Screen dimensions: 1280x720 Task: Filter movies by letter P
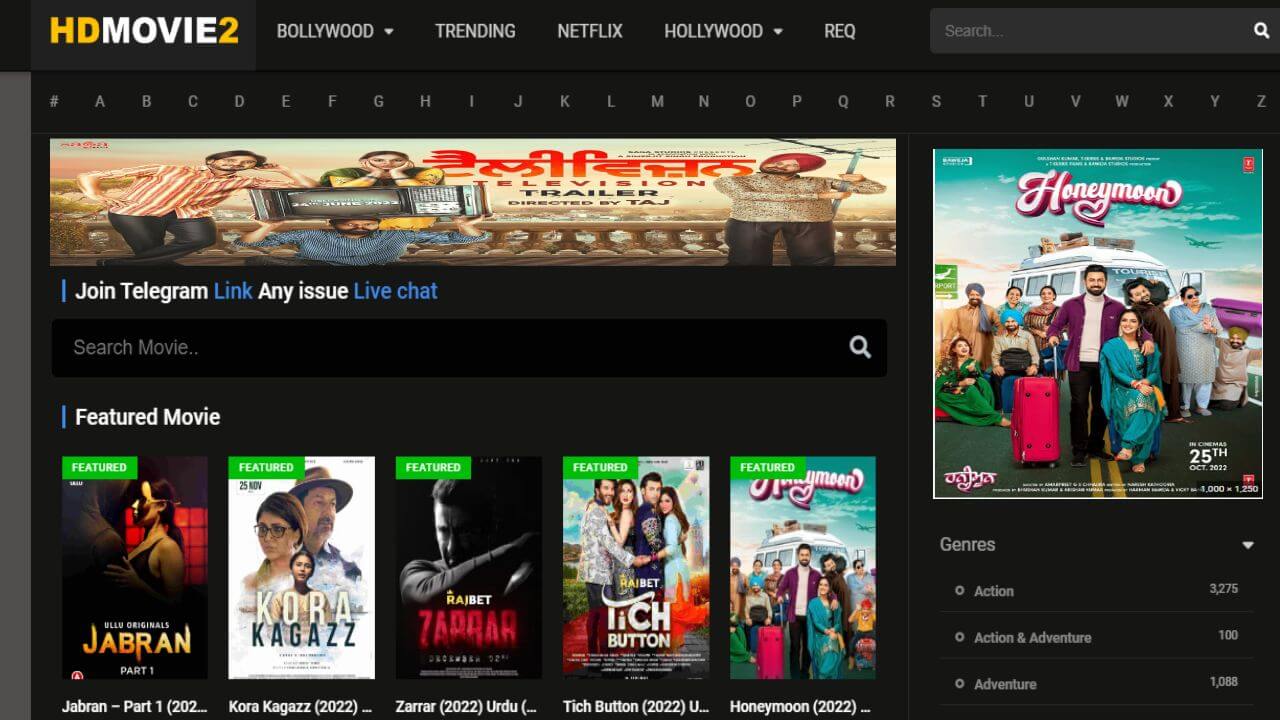796,101
